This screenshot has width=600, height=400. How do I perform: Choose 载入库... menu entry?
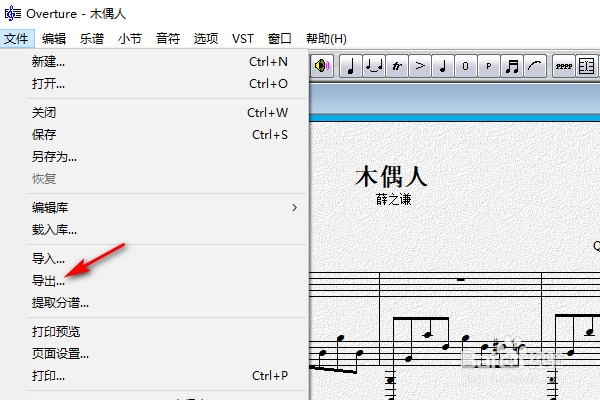pyautogui.click(x=168, y=230)
